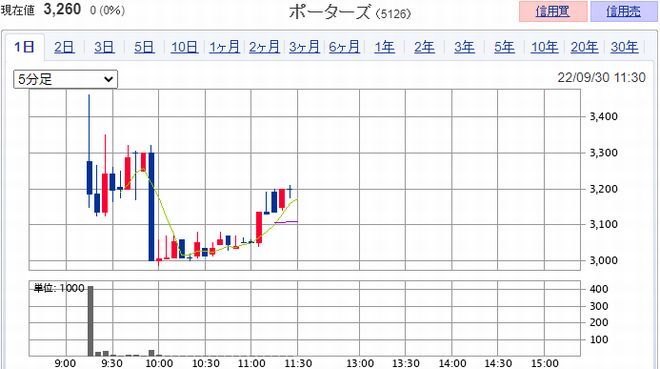
Task: Open the 5日 period chart
Action: pyautogui.click(x=144, y=47)
